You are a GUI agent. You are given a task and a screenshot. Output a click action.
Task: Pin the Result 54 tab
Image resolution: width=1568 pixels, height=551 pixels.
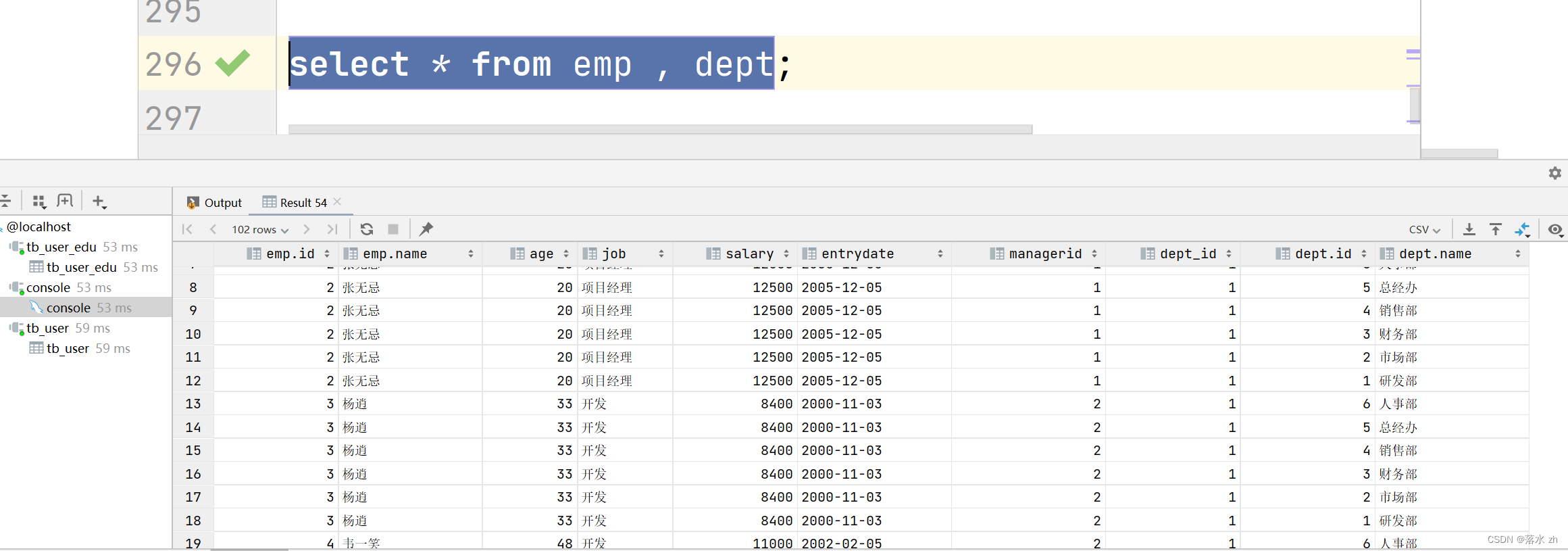426,229
